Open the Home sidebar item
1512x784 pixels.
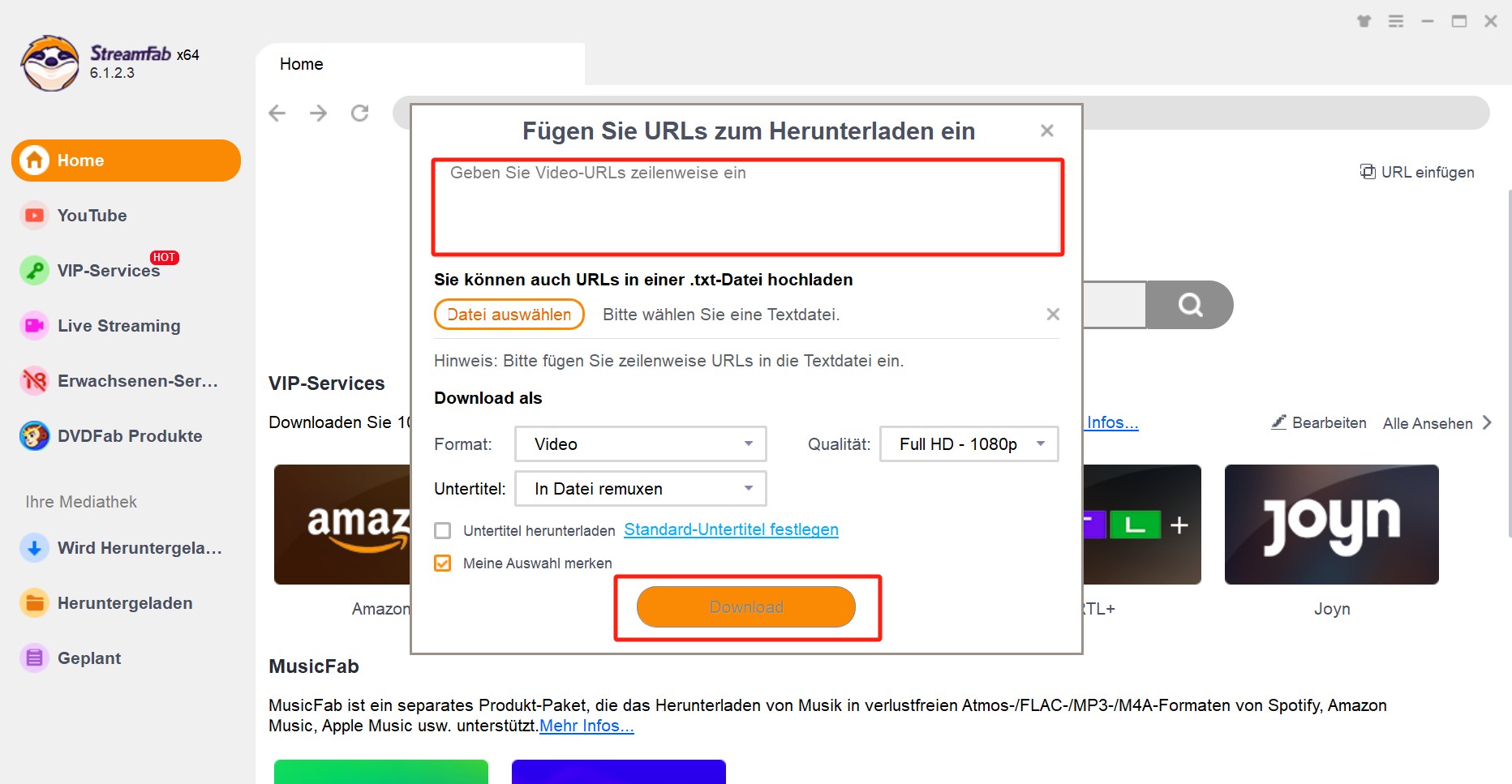tap(126, 161)
